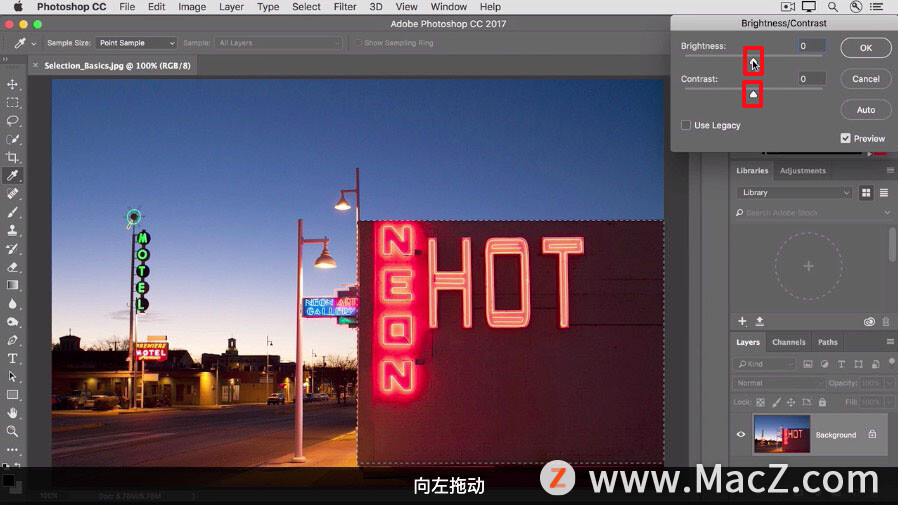Toggle Use Legacy checkbox
898x505 pixels.
tap(686, 125)
